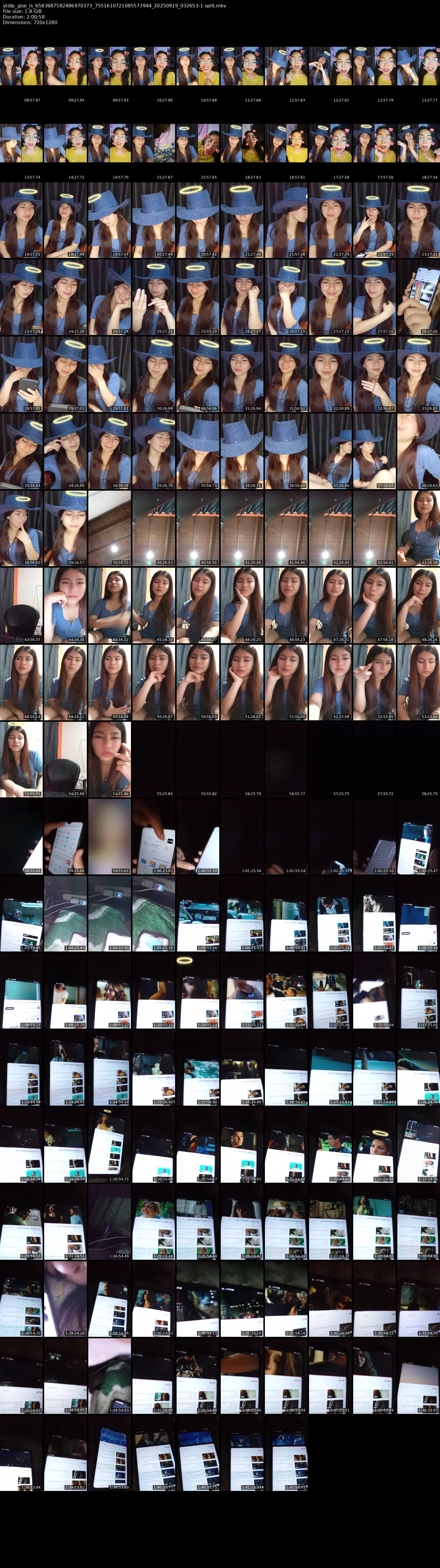Screen dimensions: 440x1568
Task: Select the dark frame at 55:25.84
Action: pyautogui.click(x=154, y=759)
